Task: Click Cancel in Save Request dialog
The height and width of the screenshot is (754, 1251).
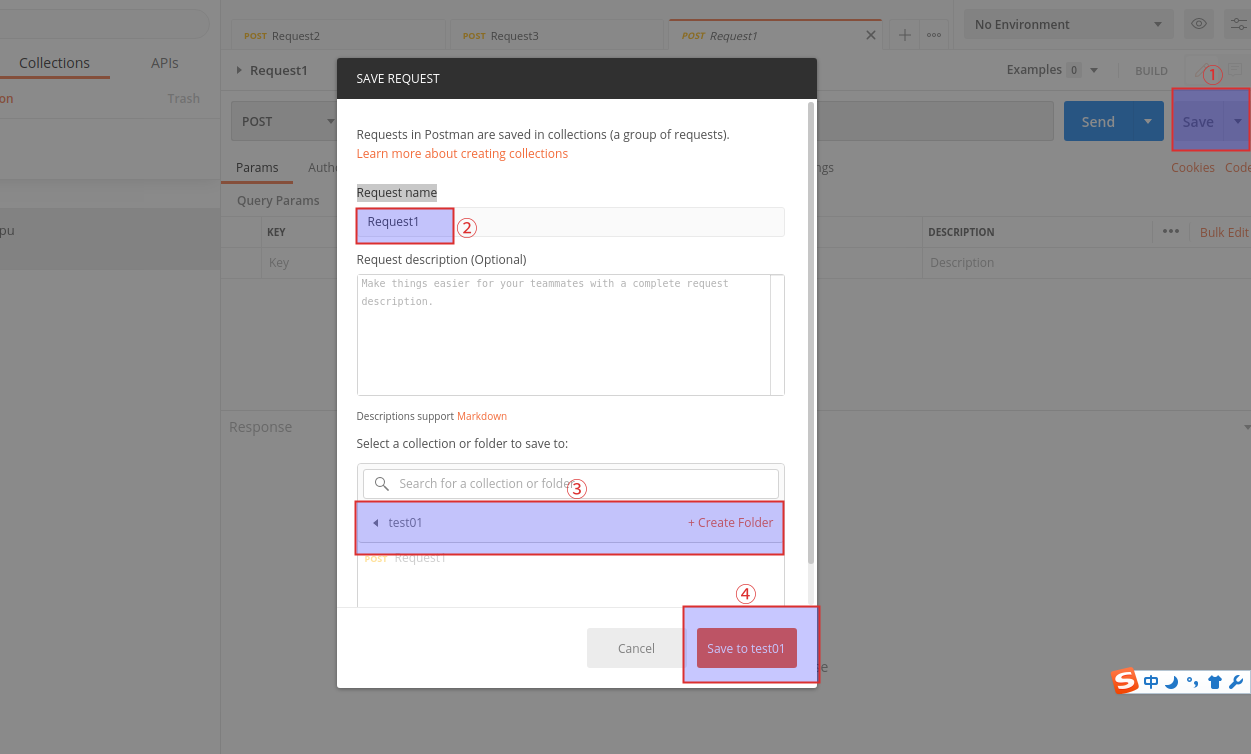Action: coord(636,648)
